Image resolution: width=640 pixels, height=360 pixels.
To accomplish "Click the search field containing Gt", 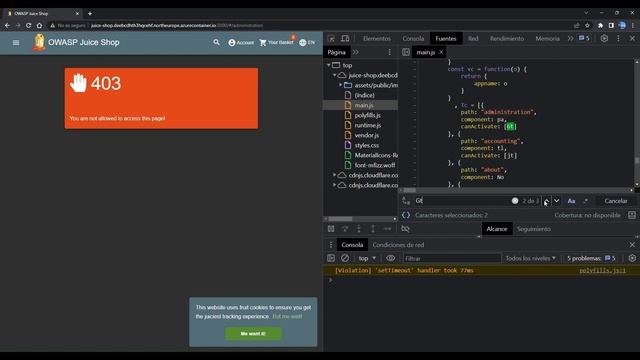I will point(461,200).
